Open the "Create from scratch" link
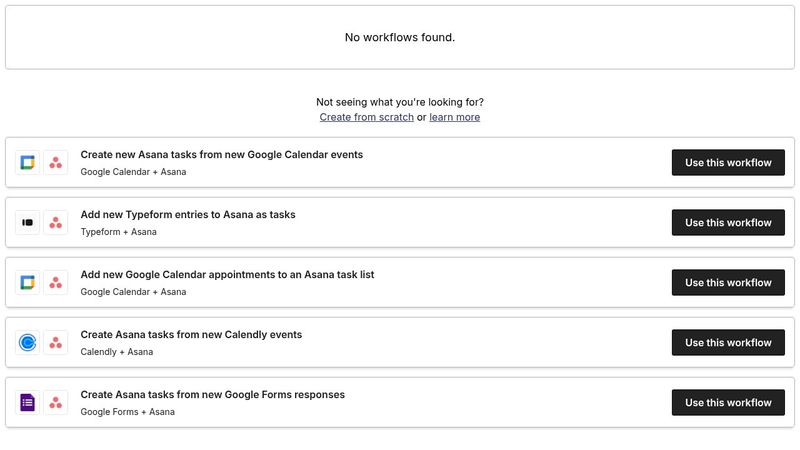The height and width of the screenshot is (450, 800). tap(366, 117)
